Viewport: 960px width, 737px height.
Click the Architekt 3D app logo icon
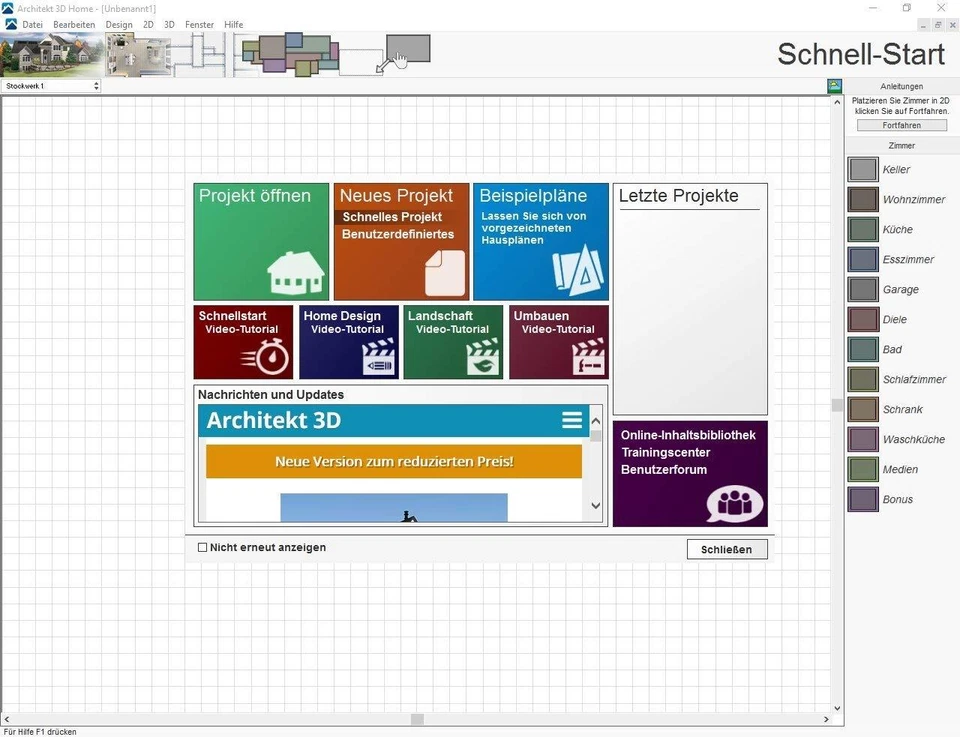(x=9, y=8)
